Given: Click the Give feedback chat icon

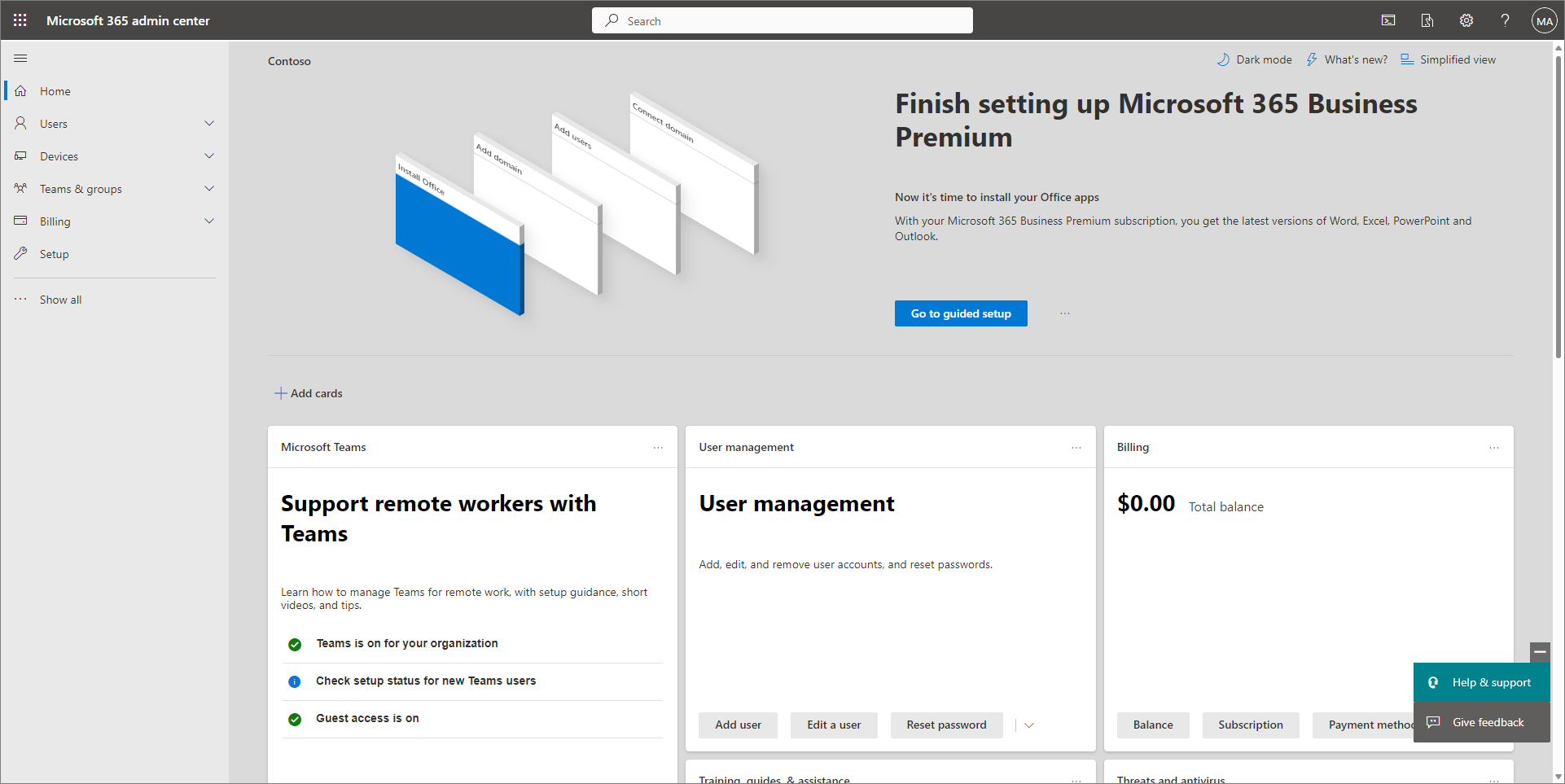Looking at the screenshot, I should (x=1433, y=722).
